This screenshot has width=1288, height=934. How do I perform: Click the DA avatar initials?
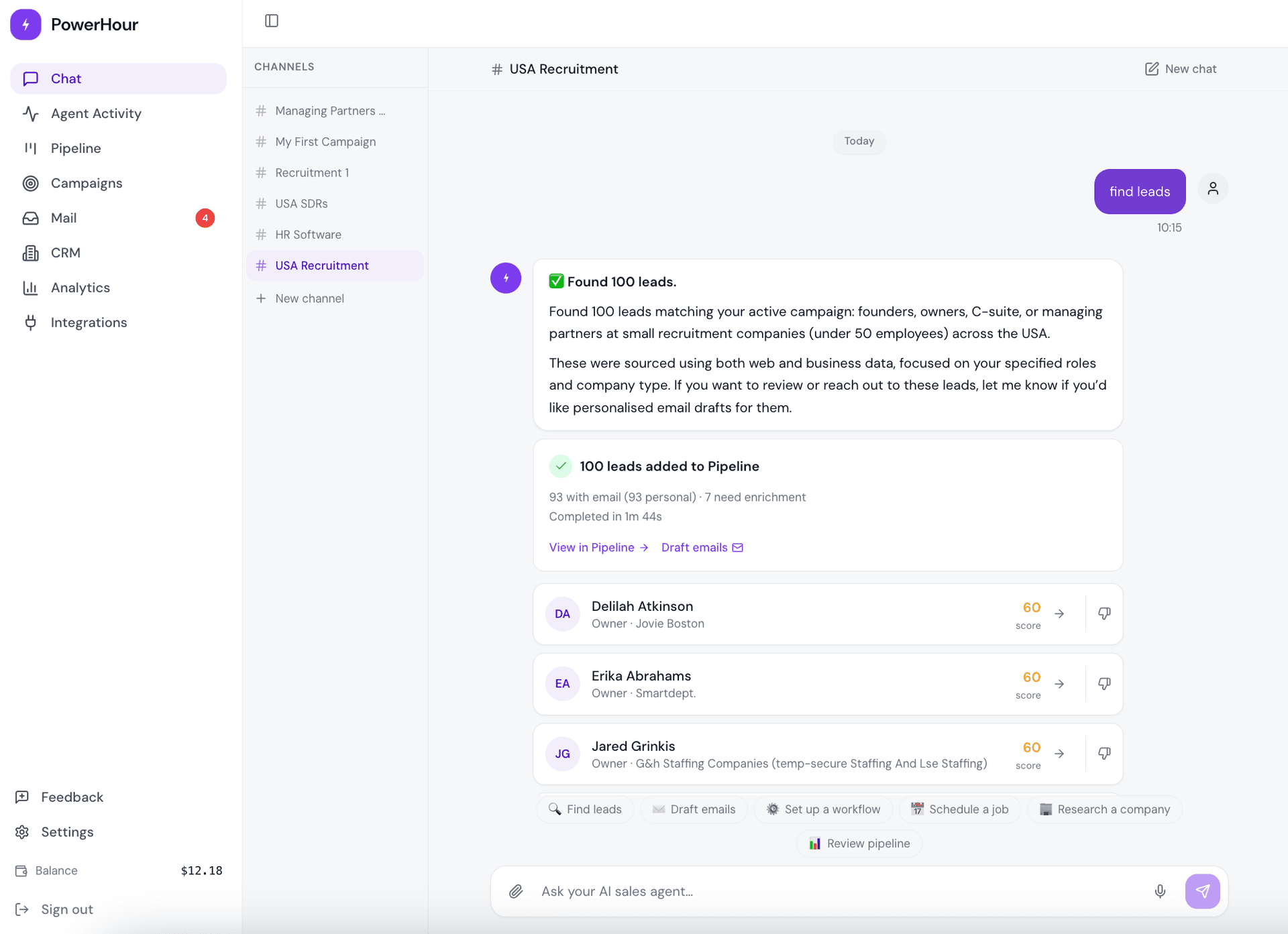point(562,614)
